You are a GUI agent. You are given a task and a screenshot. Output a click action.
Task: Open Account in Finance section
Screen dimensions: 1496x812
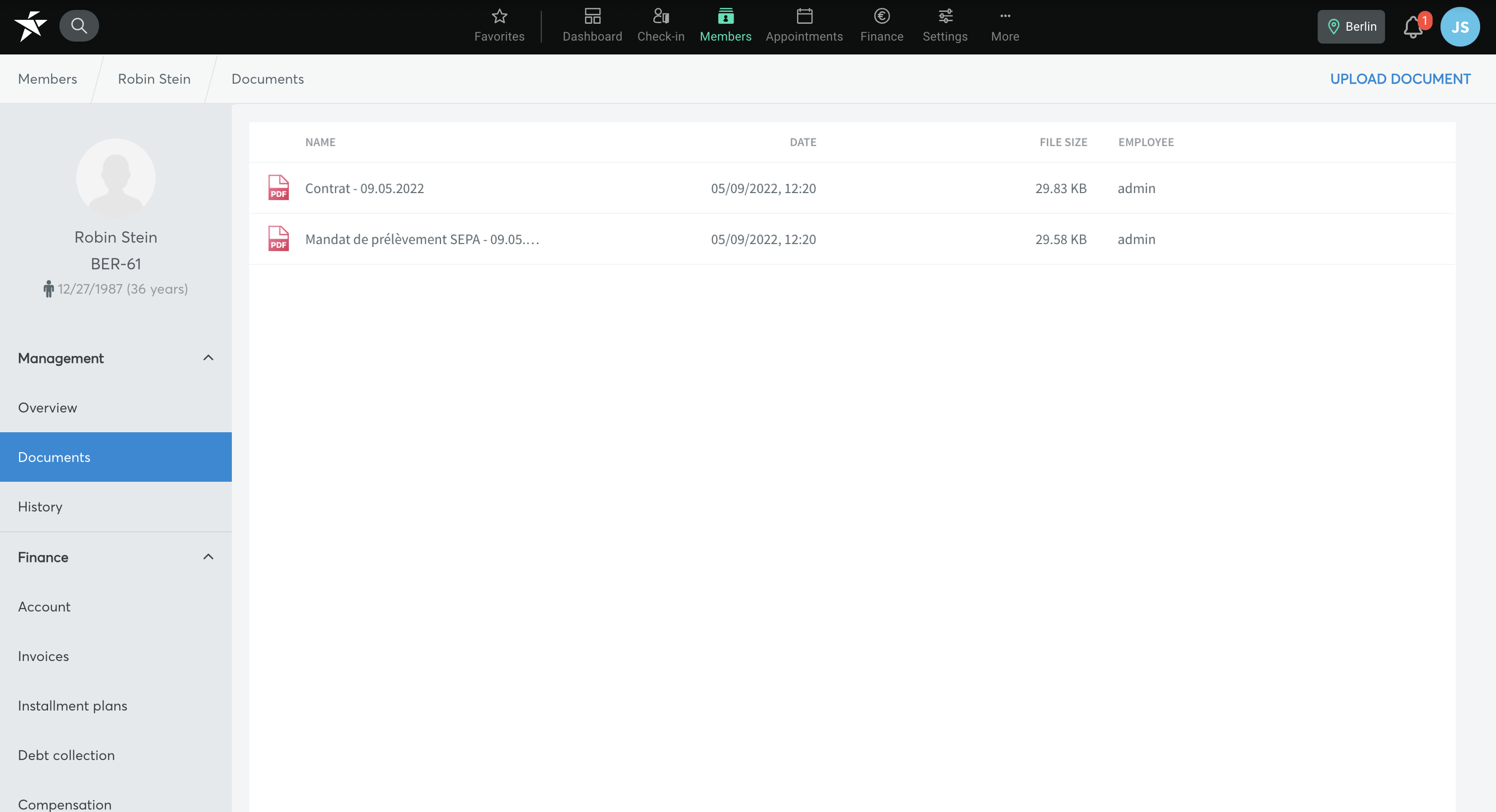click(115, 607)
